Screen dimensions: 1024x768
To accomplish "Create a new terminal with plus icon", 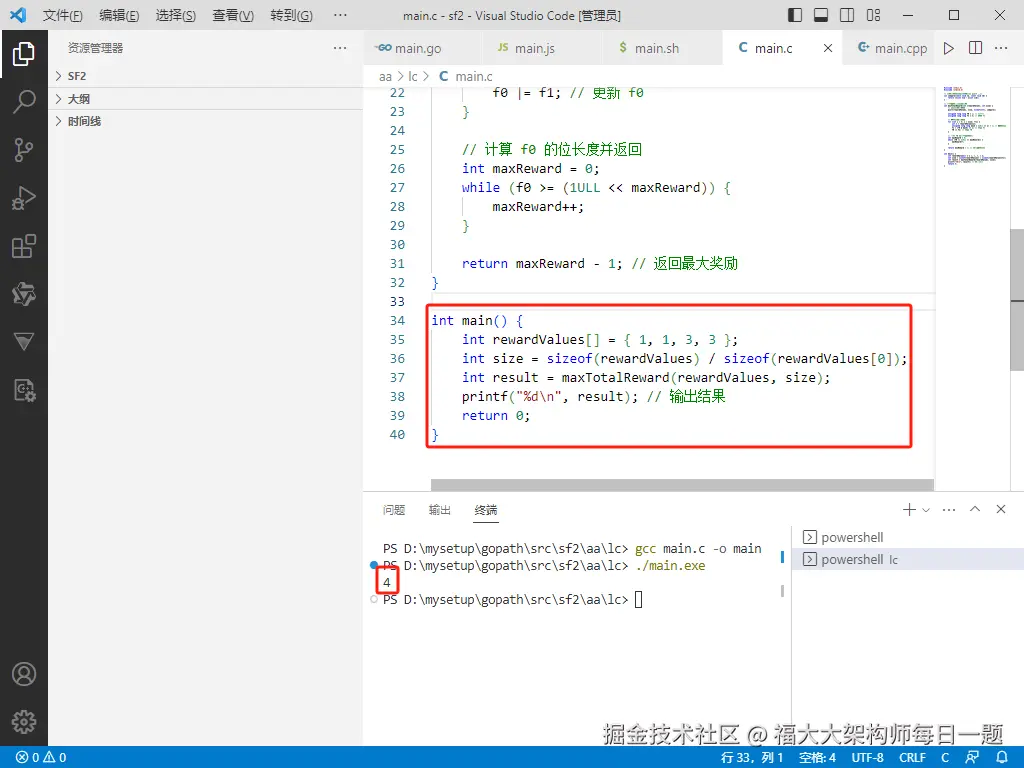I will point(909,509).
